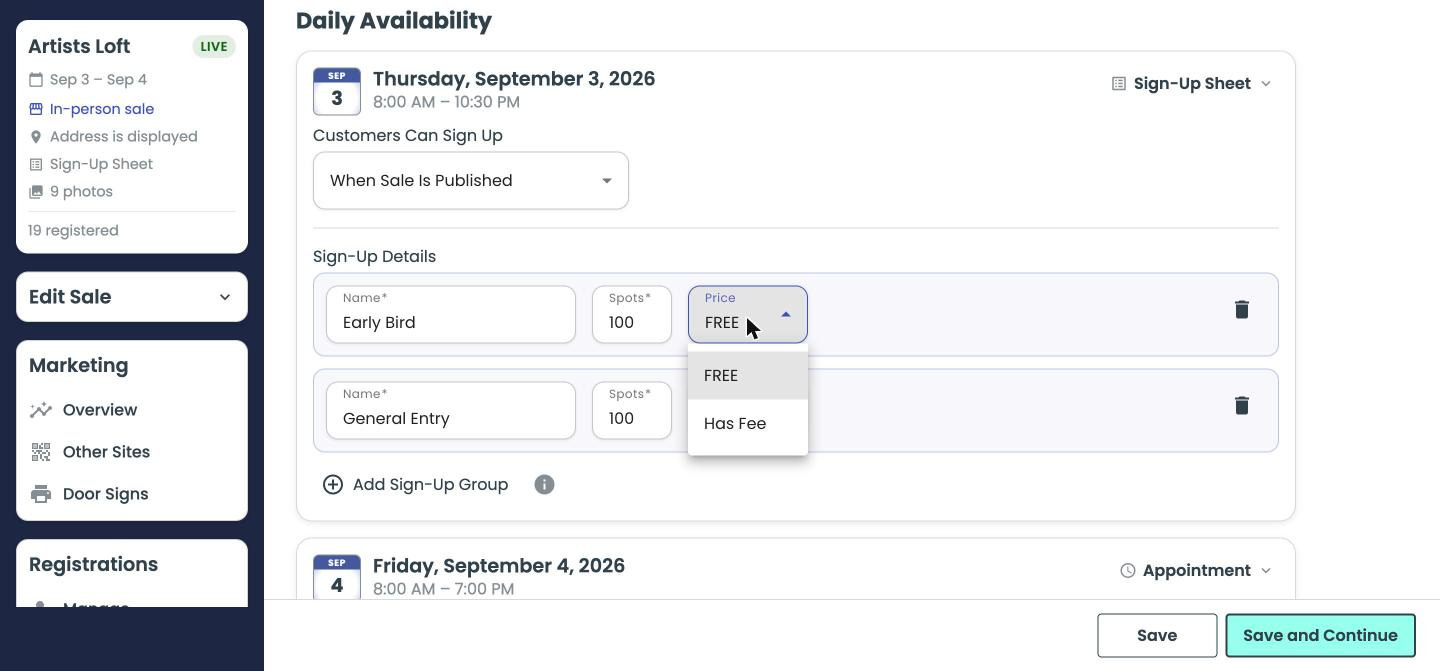The width and height of the screenshot is (1440, 671).
Task: Open the In-person sale link
Action: (x=102, y=109)
